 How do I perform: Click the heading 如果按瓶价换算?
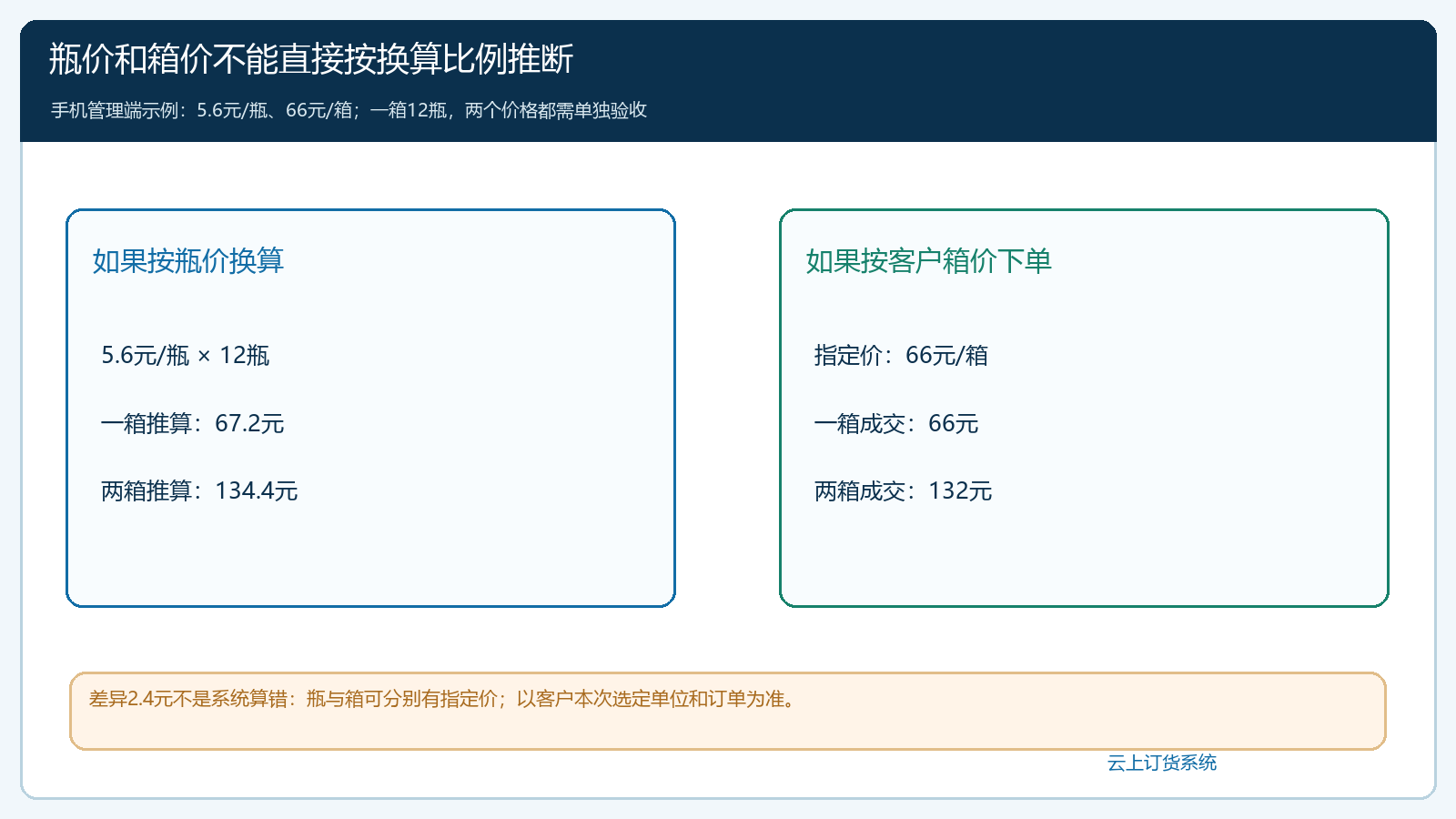(x=188, y=261)
